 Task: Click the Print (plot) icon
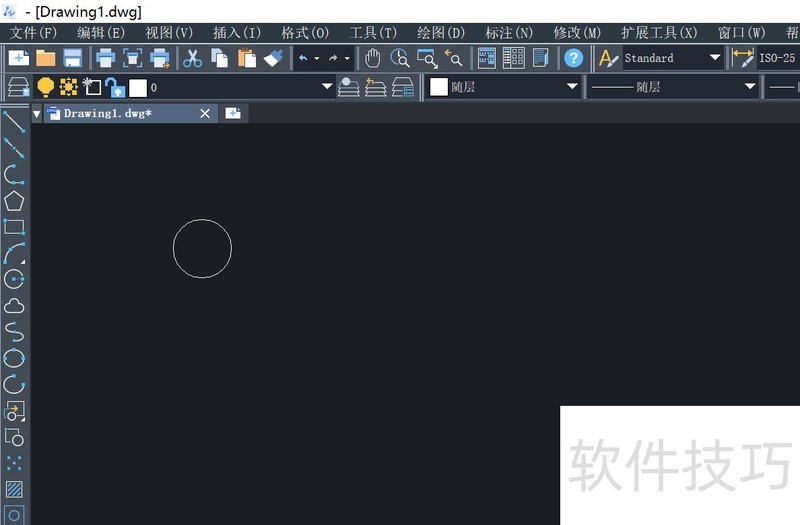tap(106, 58)
